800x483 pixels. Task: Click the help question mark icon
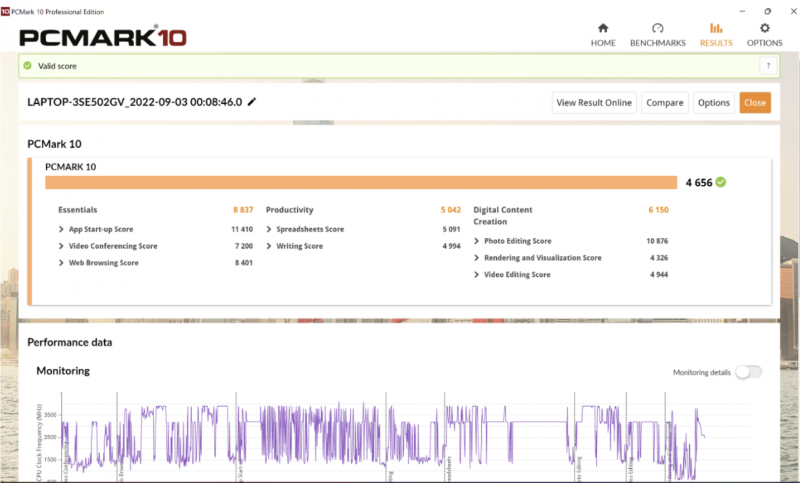click(x=768, y=66)
